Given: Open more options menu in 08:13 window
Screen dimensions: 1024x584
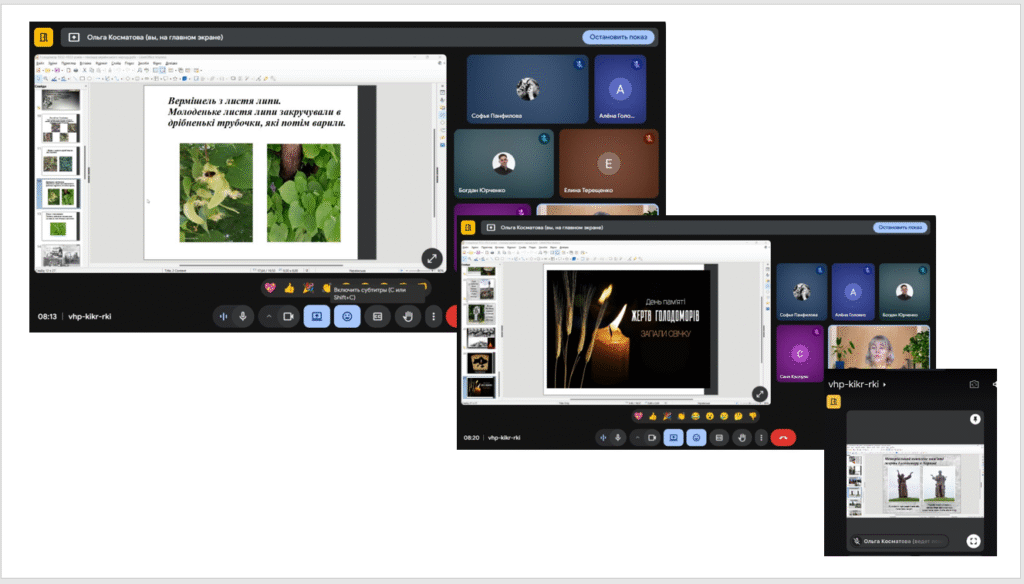Looking at the screenshot, I should pyautogui.click(x=433, y=316).
